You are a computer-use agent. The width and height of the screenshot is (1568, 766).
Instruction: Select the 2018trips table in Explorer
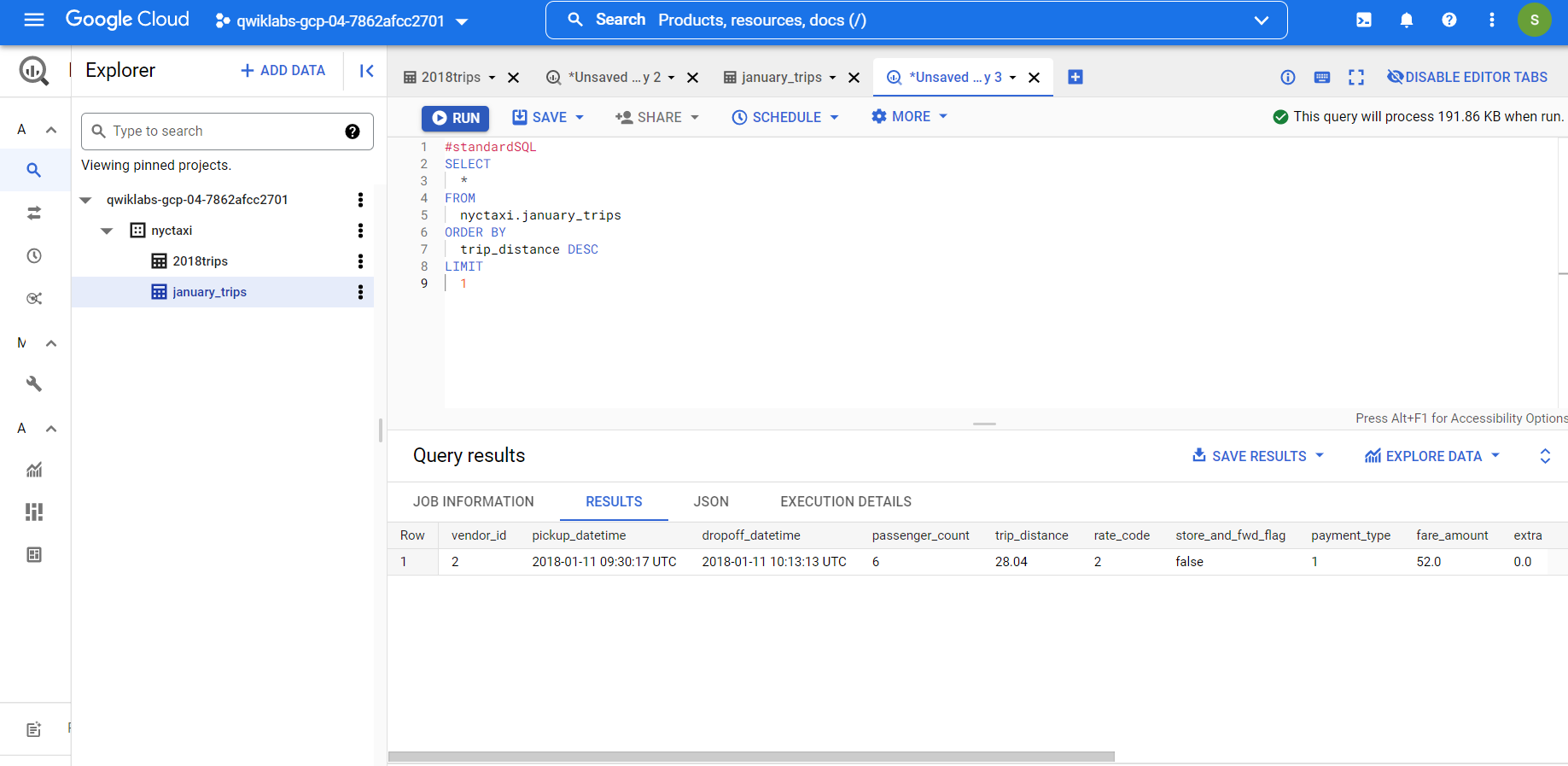pyautogui.click(x=200, y=261)
